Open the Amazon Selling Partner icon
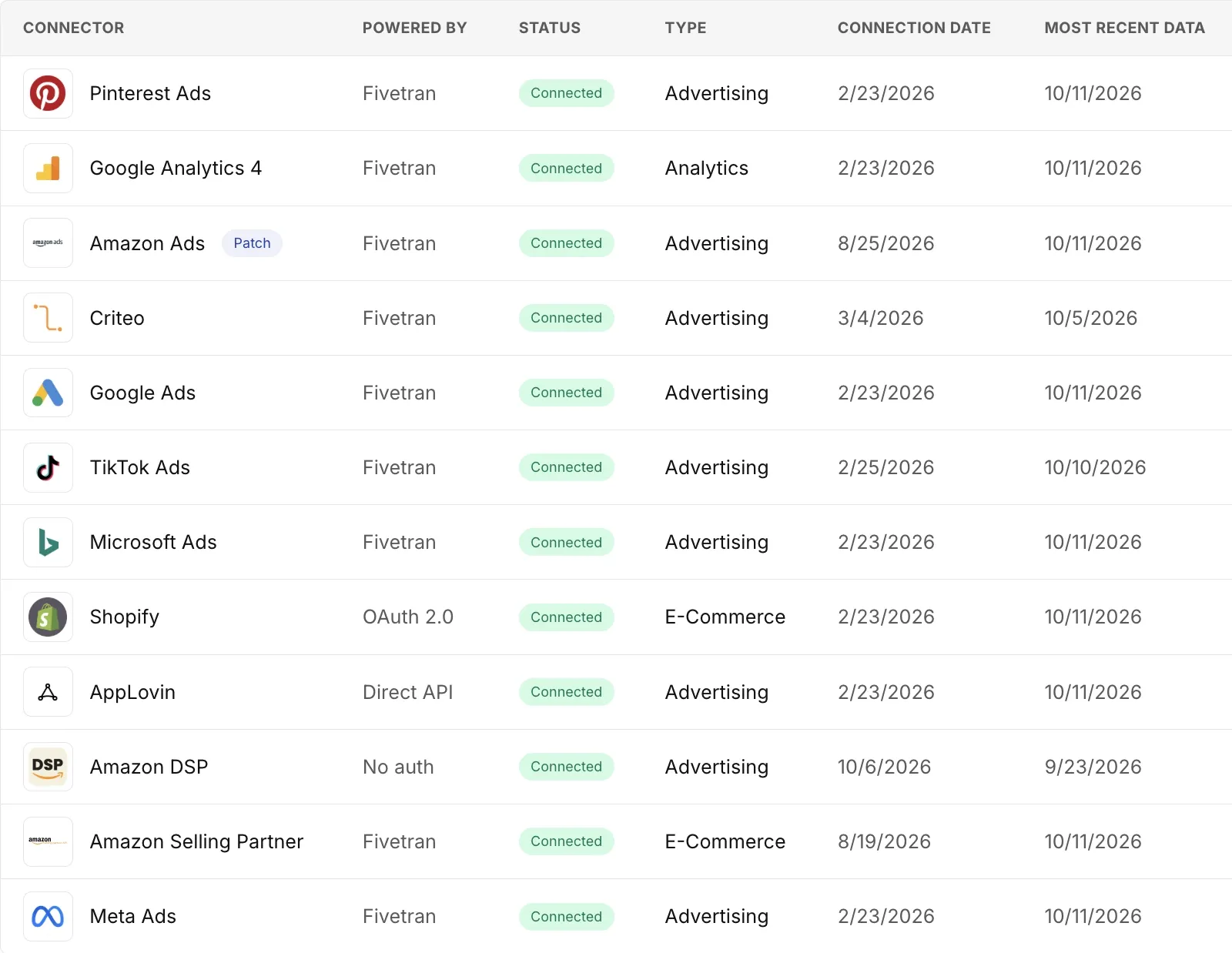This screenshot has height=953, width=1232. [x=48, y=841]
